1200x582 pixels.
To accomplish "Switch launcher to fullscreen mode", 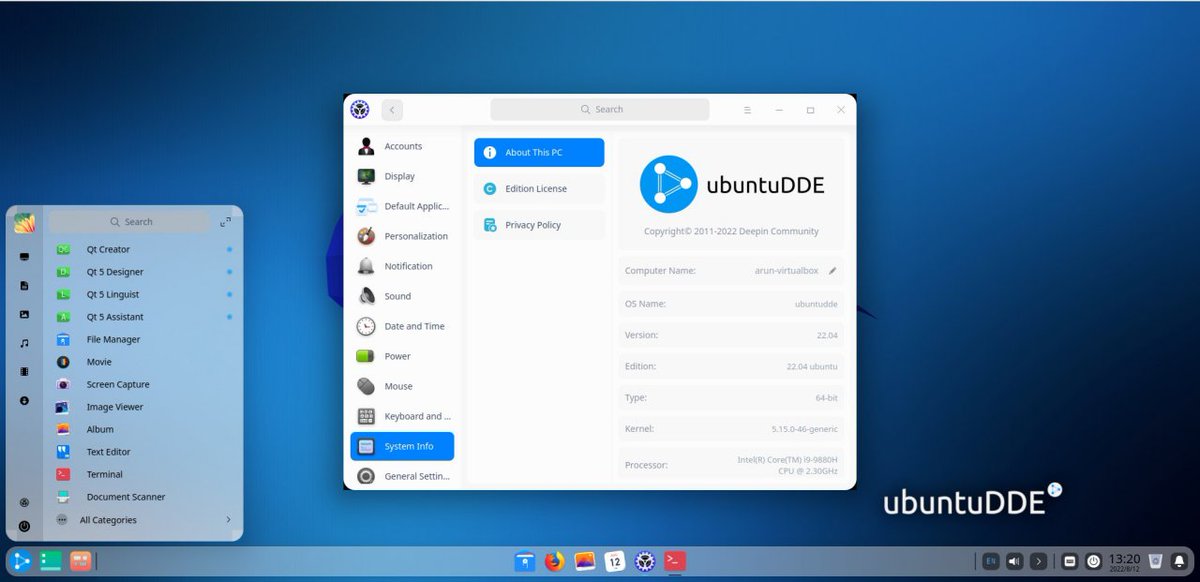I will point(225,222).
